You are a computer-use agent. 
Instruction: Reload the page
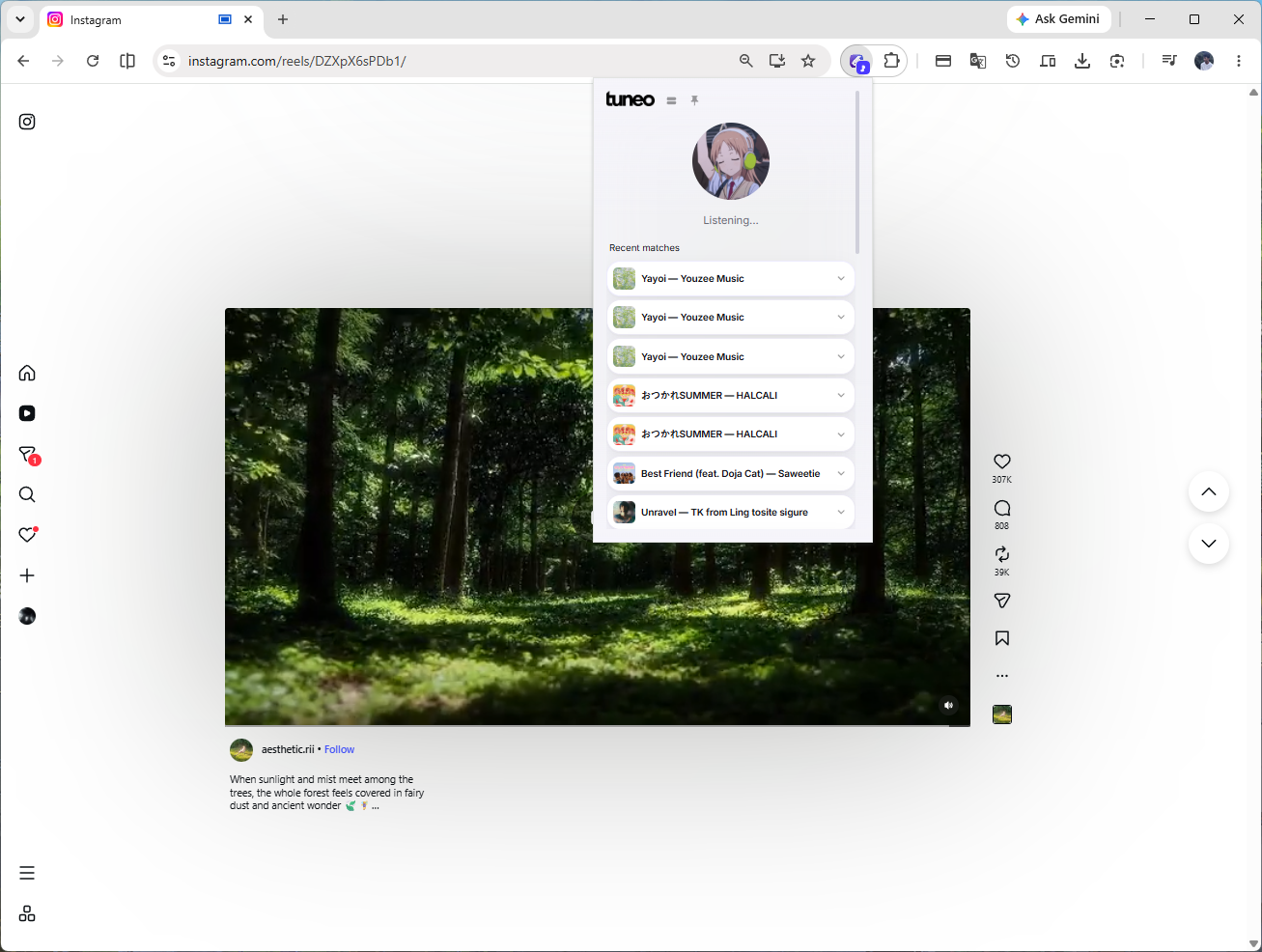coord(93,61)
